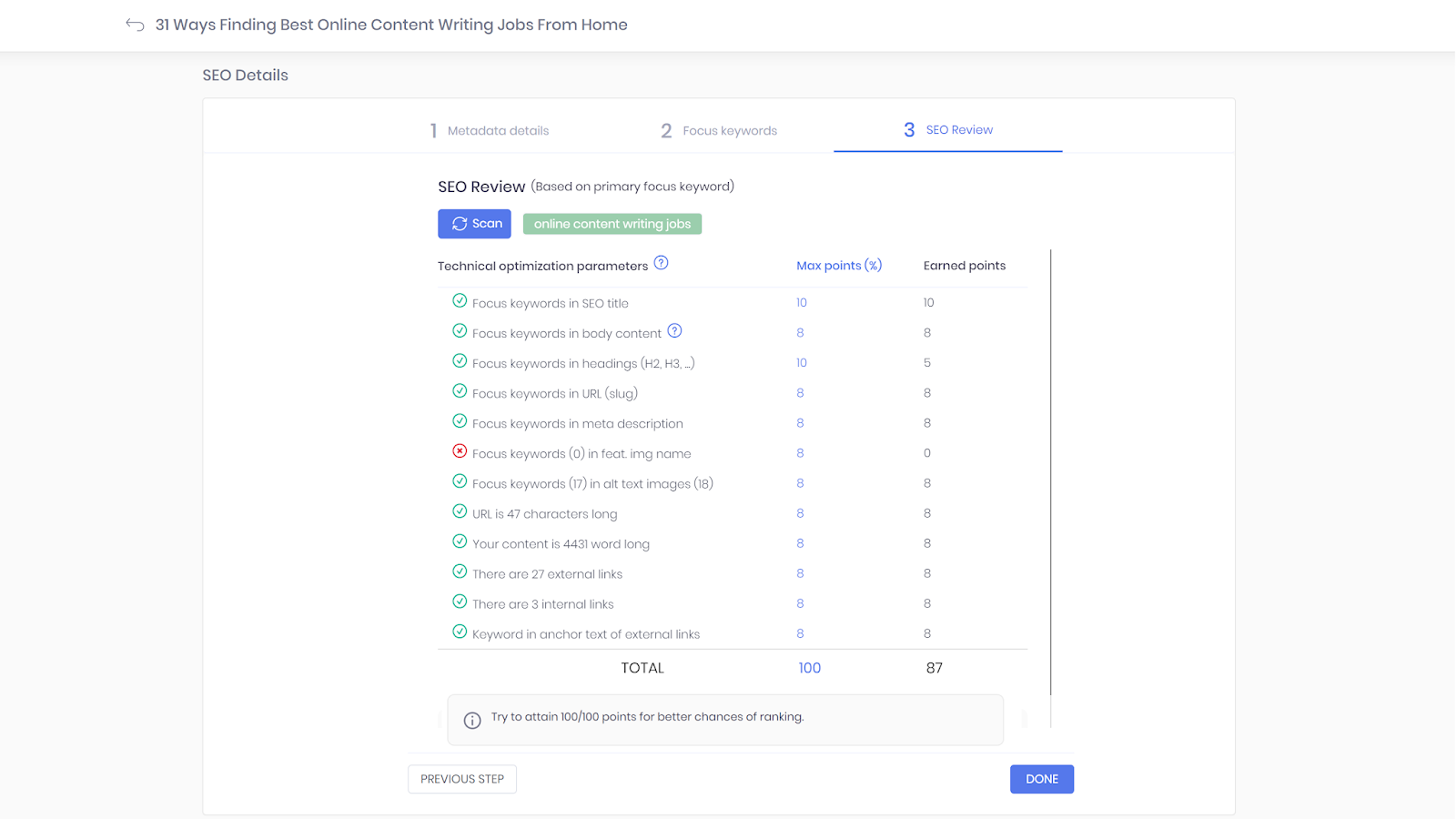Click the help icon beside Technical optimization parameters

tap(662, 263)
